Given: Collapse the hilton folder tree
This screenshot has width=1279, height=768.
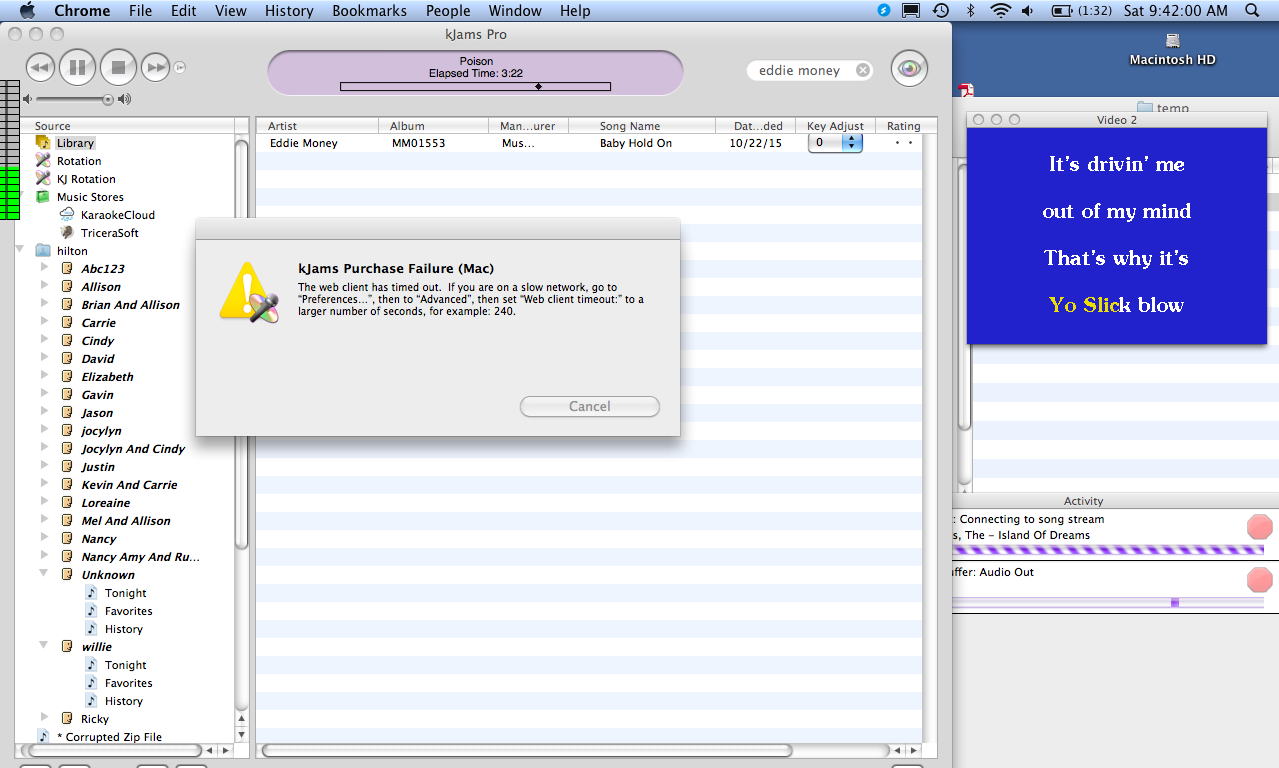Looking at the screenshot, I should click(x=22, y=250).
